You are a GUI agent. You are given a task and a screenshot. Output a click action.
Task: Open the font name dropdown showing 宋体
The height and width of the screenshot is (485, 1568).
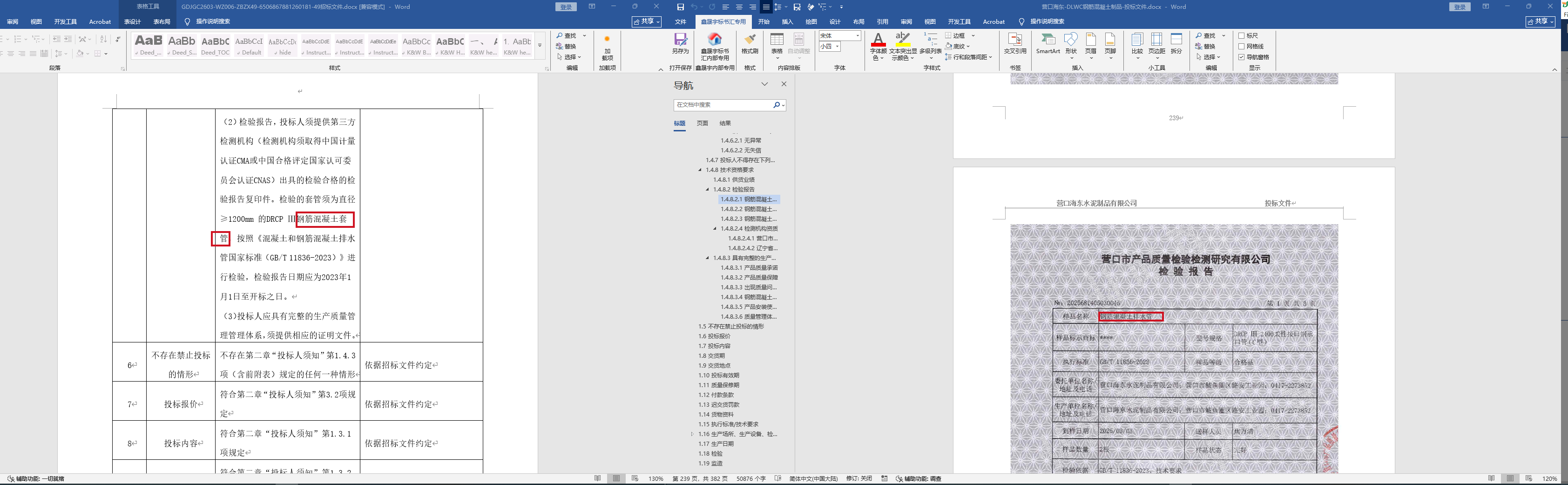coord(858,36)
